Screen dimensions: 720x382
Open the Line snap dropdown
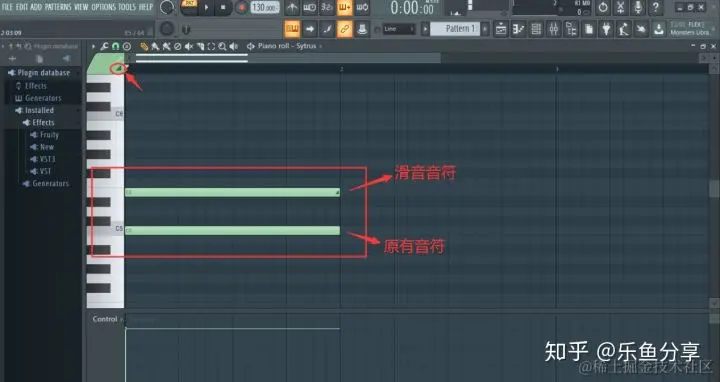(x=399, y=29)
